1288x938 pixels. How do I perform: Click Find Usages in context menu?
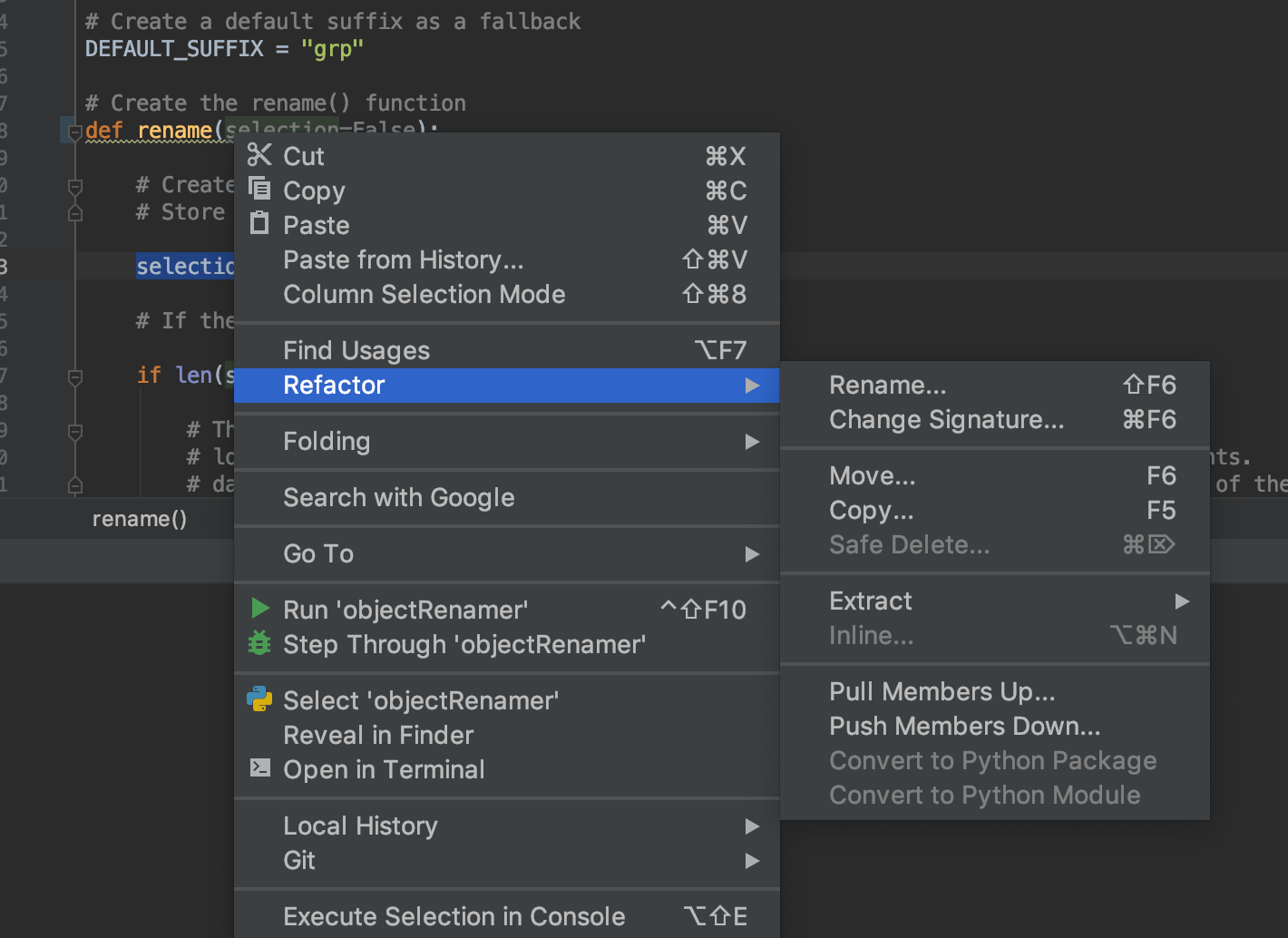(356, 351)
